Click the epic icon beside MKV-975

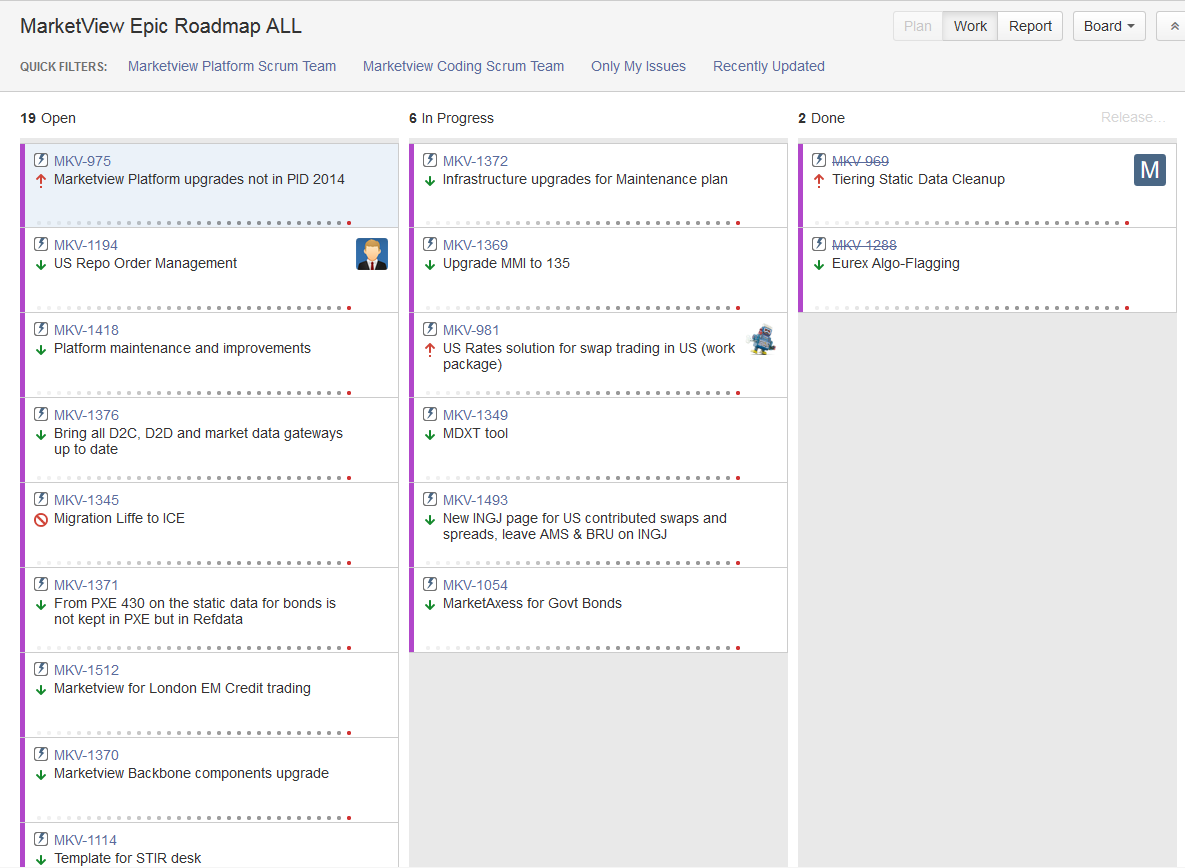coord(41,160)
